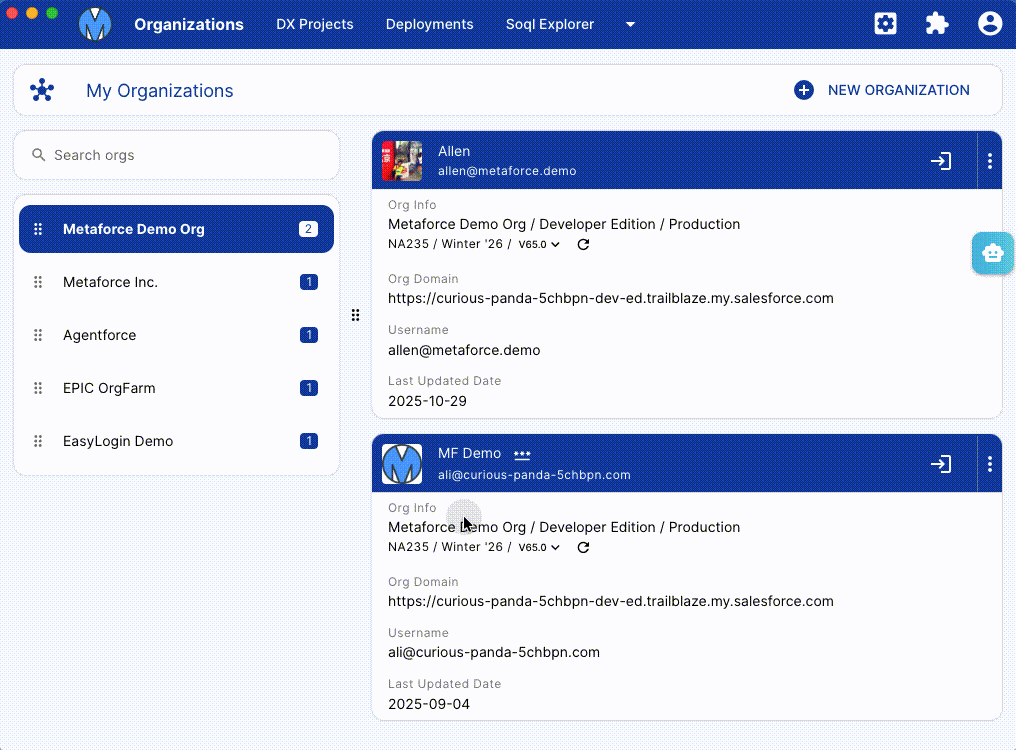Click the count badge 1 on Agentforce
The height and width of the screenshot is (750, 1016).
[308, 335]
